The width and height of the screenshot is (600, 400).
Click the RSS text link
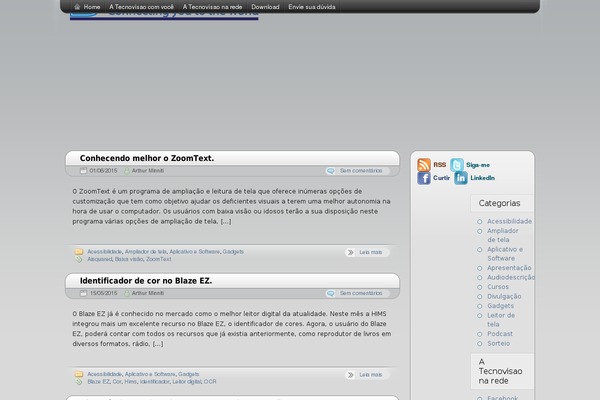440,165
